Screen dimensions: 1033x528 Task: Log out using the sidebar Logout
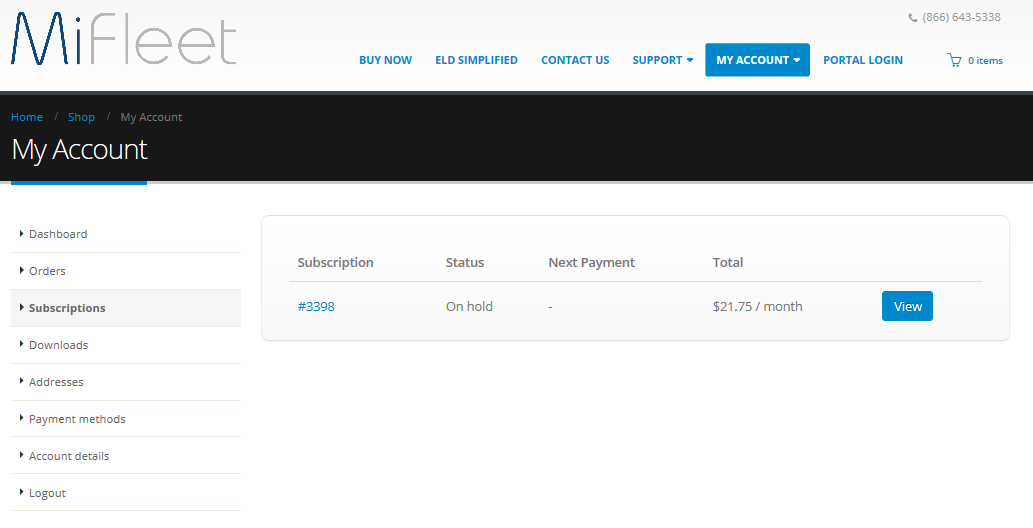[47, 493]
